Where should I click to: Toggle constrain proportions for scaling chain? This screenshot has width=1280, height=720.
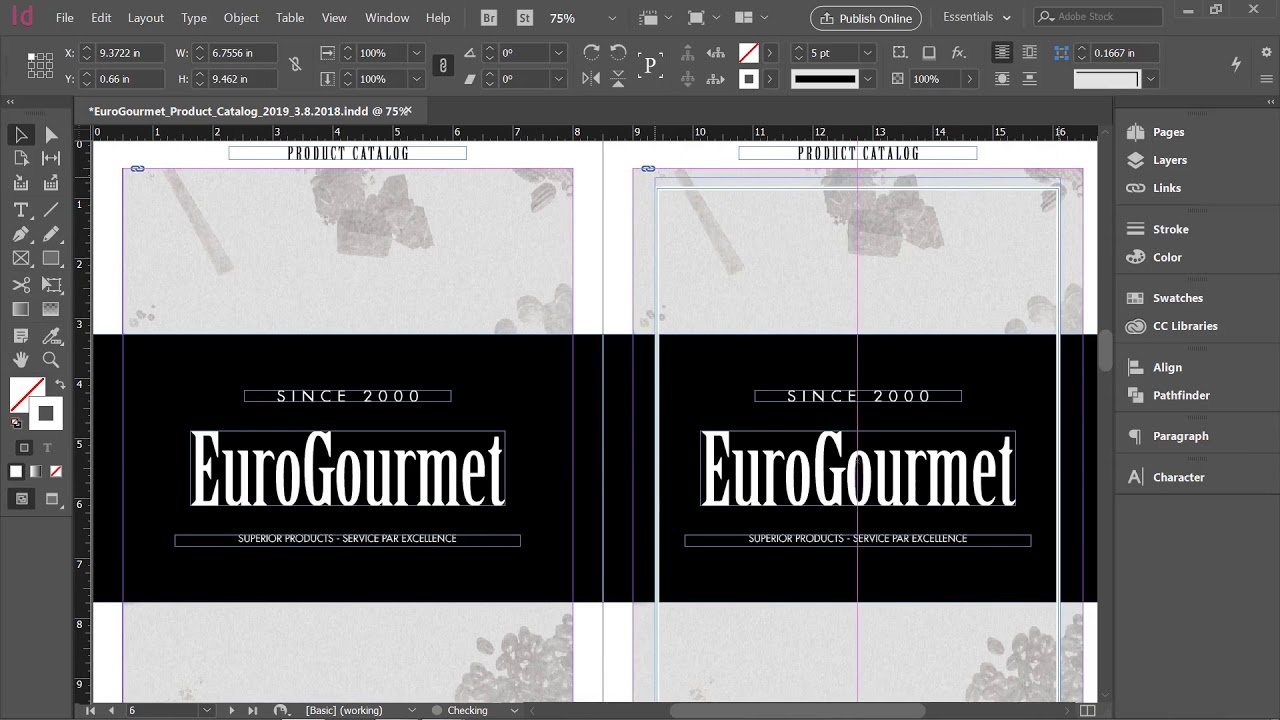[x=443, y=65]
